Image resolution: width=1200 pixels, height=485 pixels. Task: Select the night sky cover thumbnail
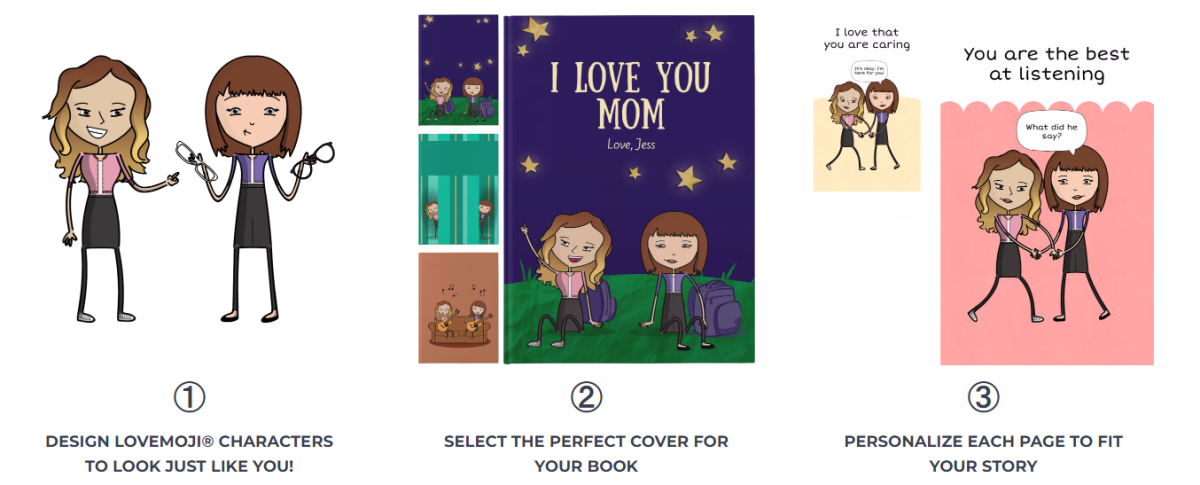[458, 70]
